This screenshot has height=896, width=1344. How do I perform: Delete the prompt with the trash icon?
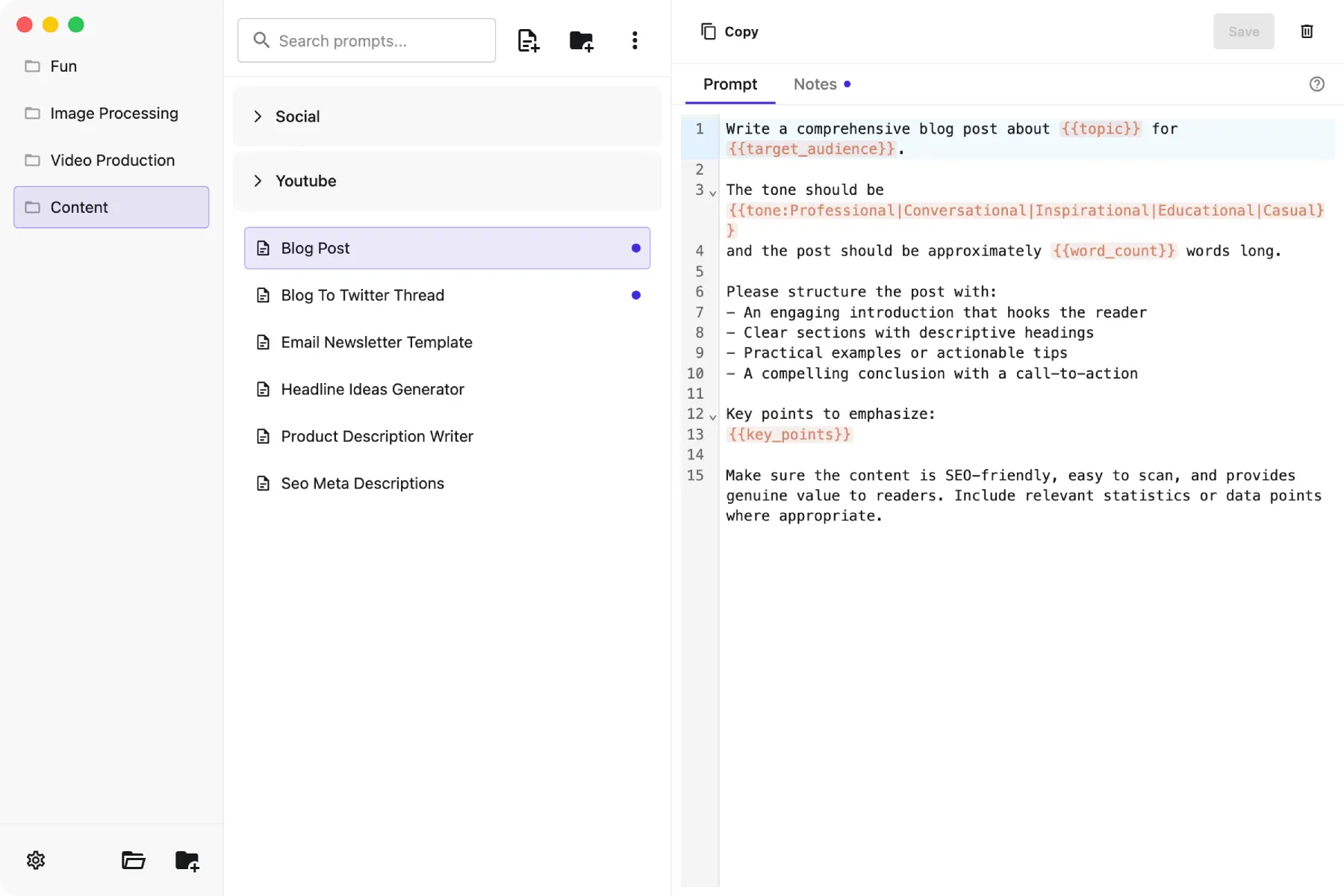point(1307,31)
